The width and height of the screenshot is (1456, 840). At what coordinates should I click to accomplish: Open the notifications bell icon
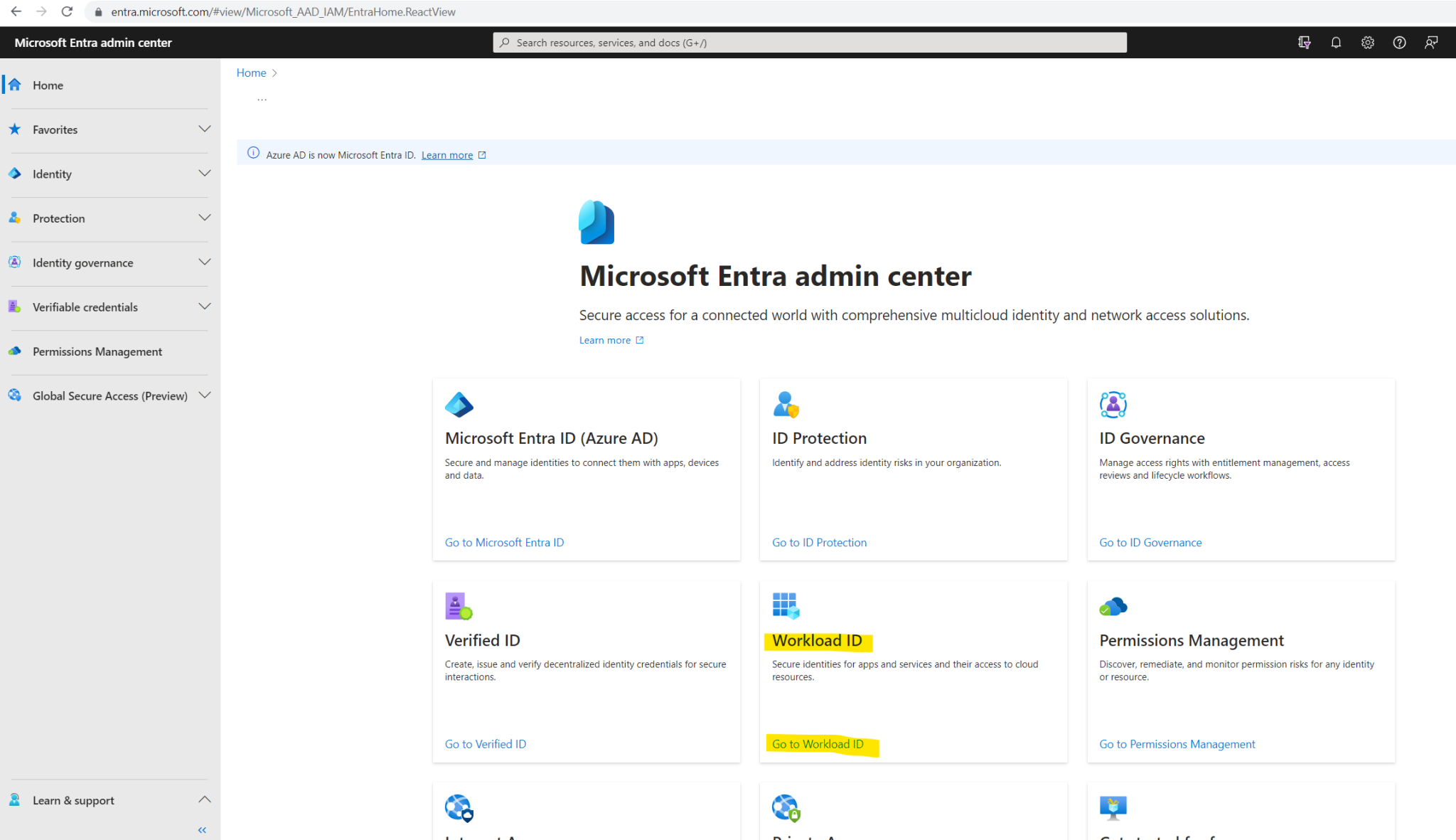coord(1336,42)
